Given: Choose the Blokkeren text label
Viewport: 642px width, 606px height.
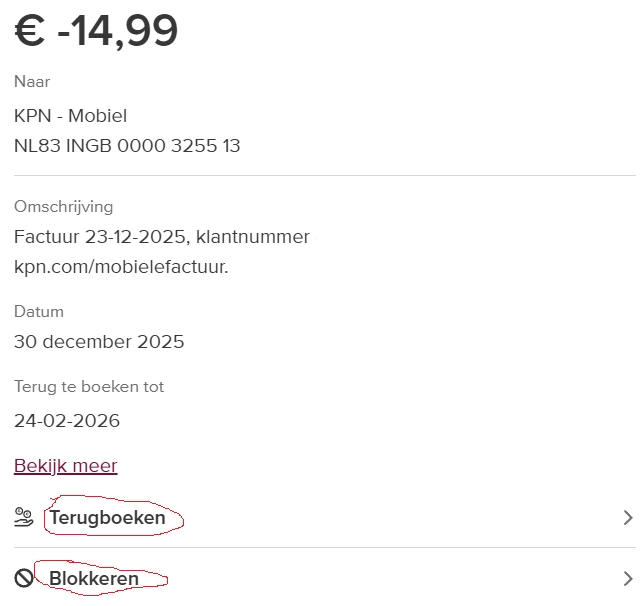Looking at the screenshot, I should pos(94,578).
